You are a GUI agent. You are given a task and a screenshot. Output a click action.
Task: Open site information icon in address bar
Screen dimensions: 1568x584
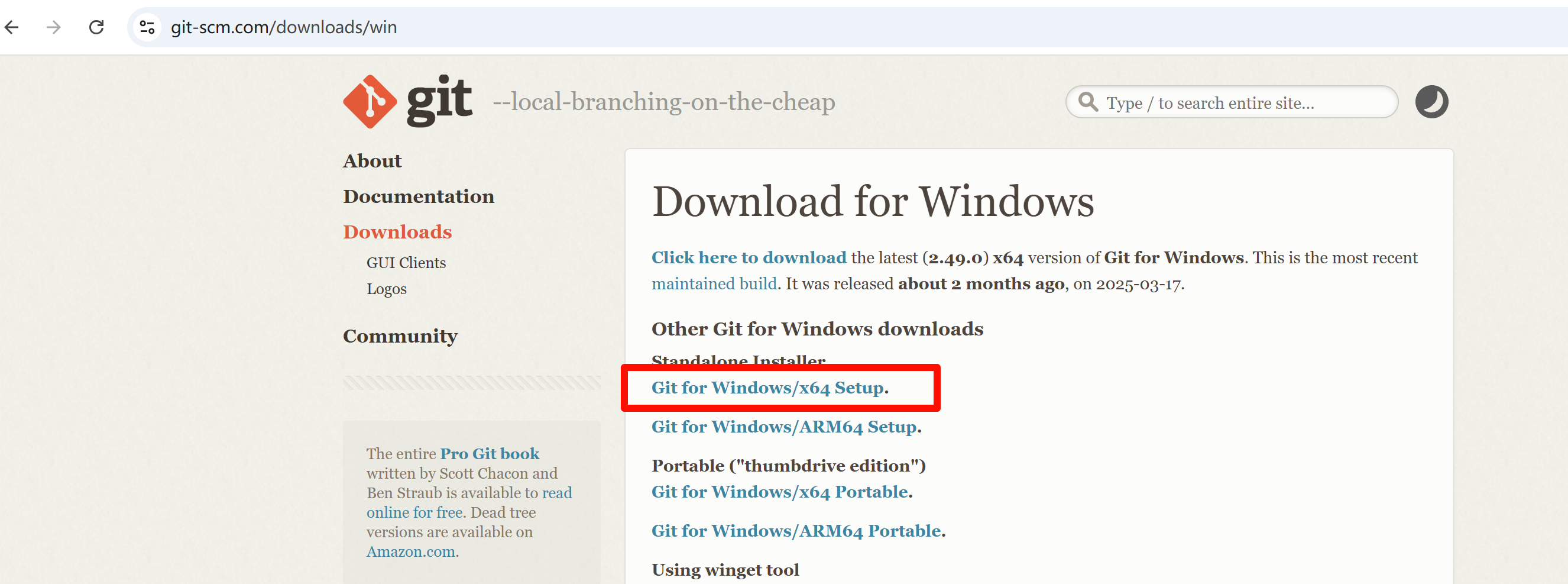click(147, 27)
